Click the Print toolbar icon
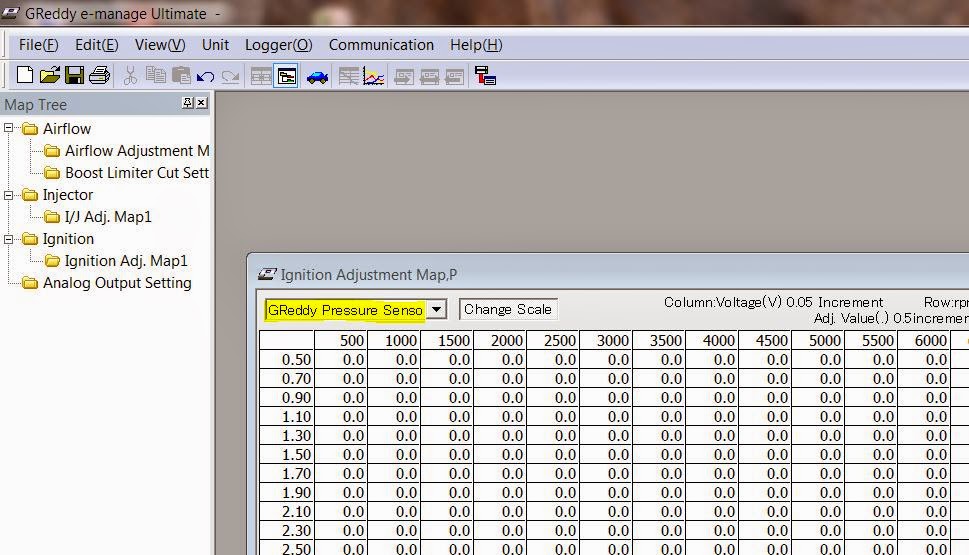 coord(99,76)
